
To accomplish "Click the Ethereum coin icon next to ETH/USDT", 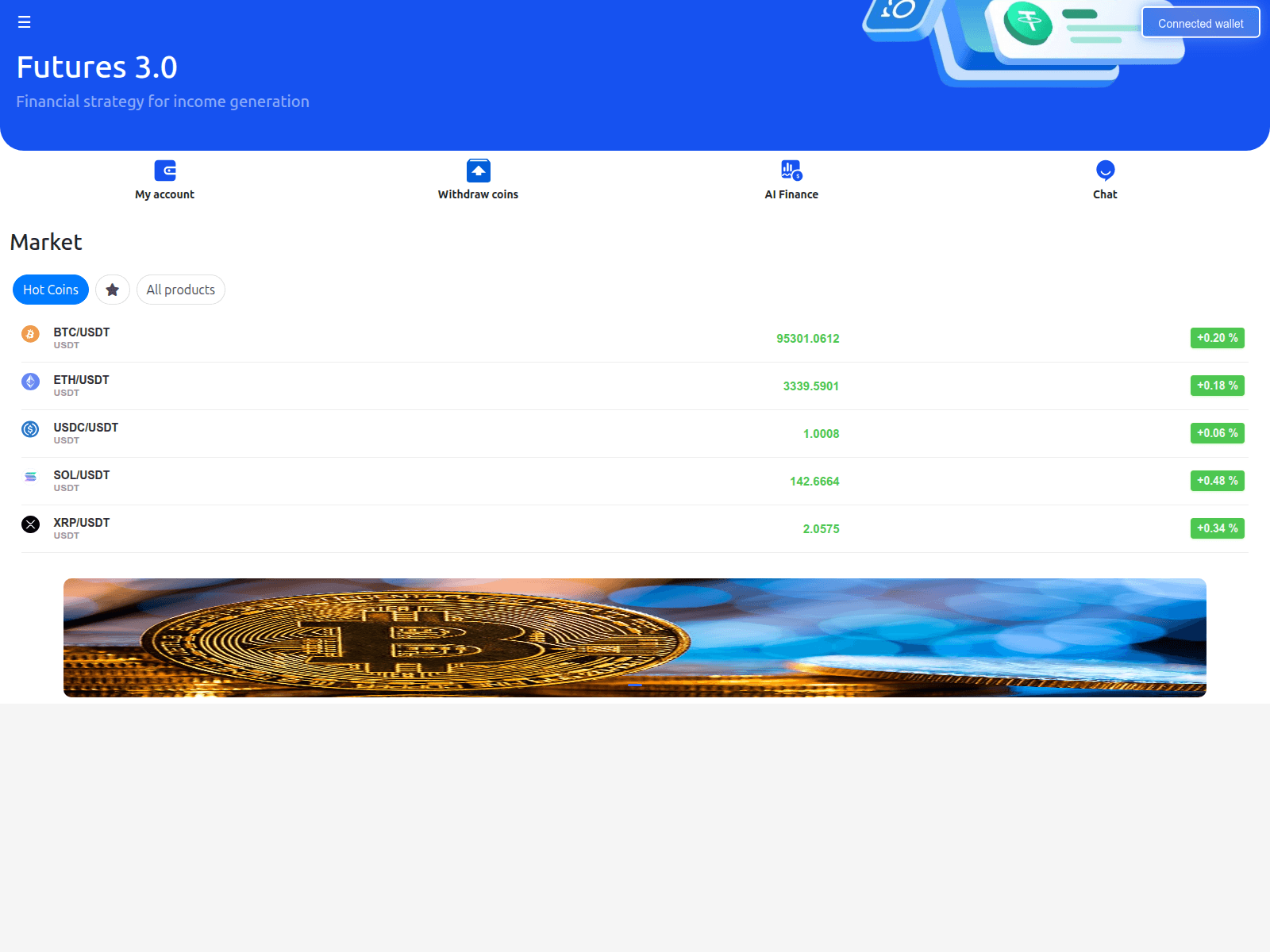I will (x=30, y=382).
